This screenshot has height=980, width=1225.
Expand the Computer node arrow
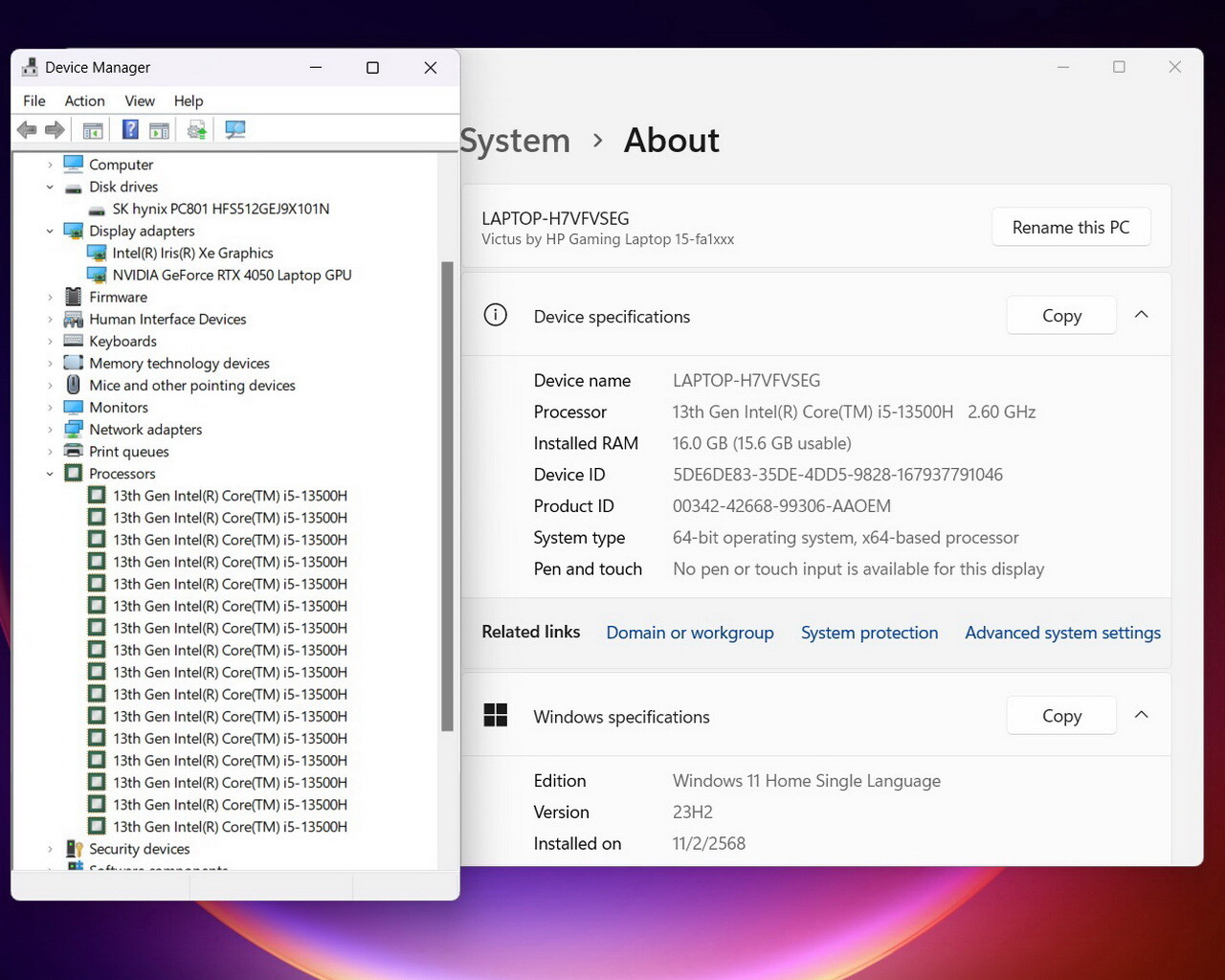[x=50, y=165]
